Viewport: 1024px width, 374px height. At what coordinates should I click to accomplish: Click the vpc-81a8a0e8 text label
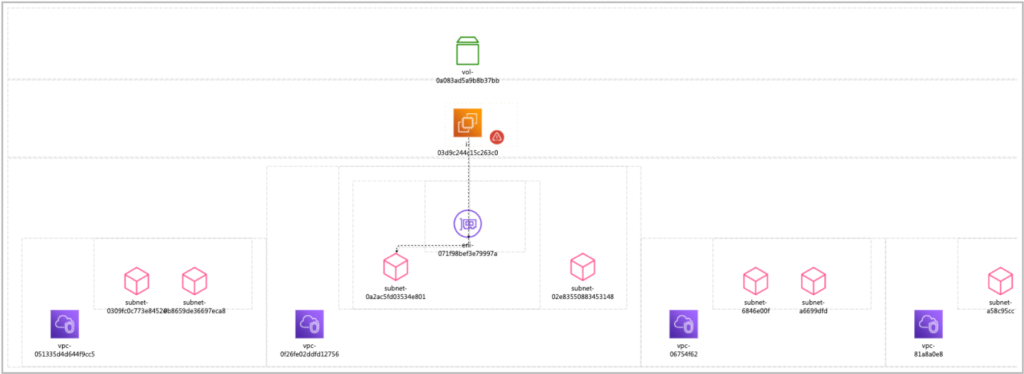tap(928, 350)
